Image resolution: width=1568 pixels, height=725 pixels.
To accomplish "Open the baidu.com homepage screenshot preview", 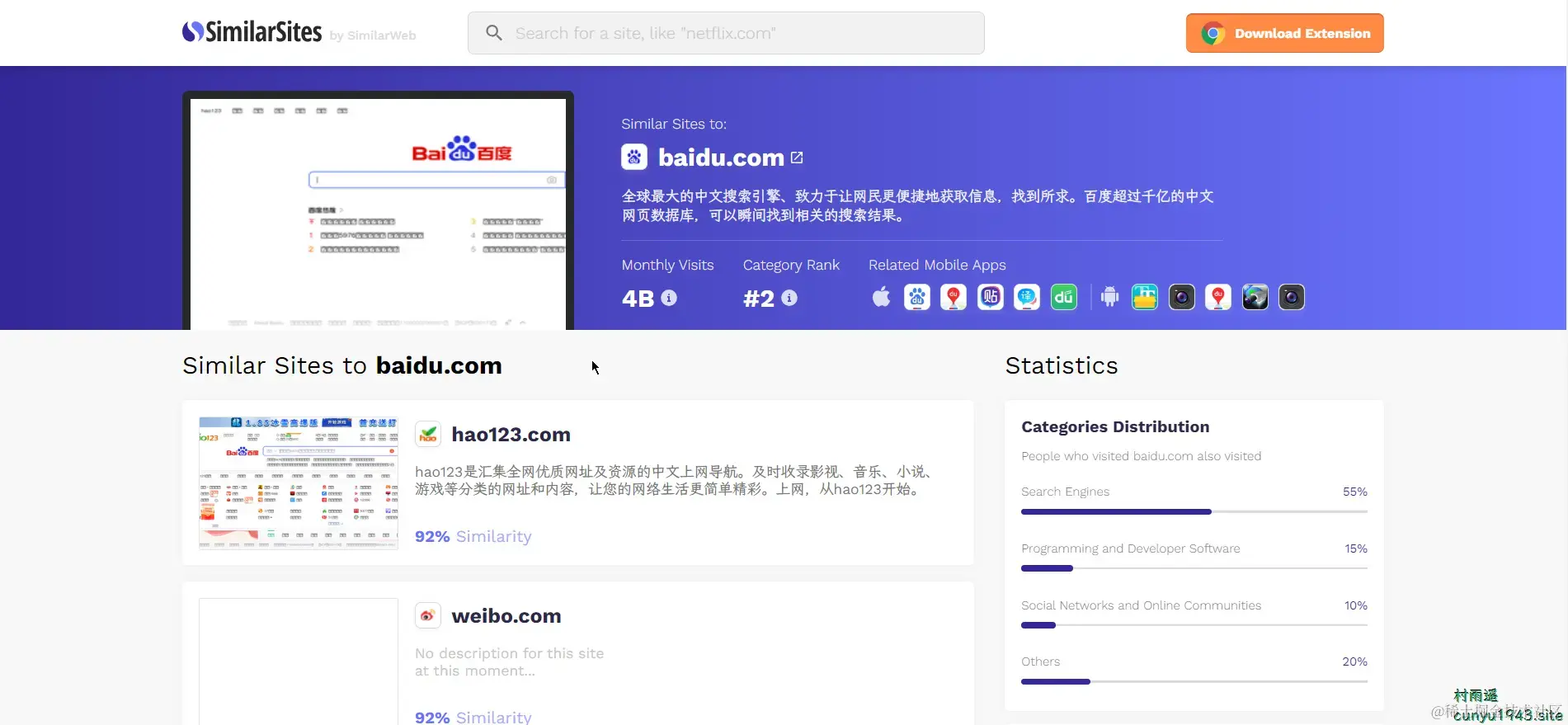I will (378, 210).
